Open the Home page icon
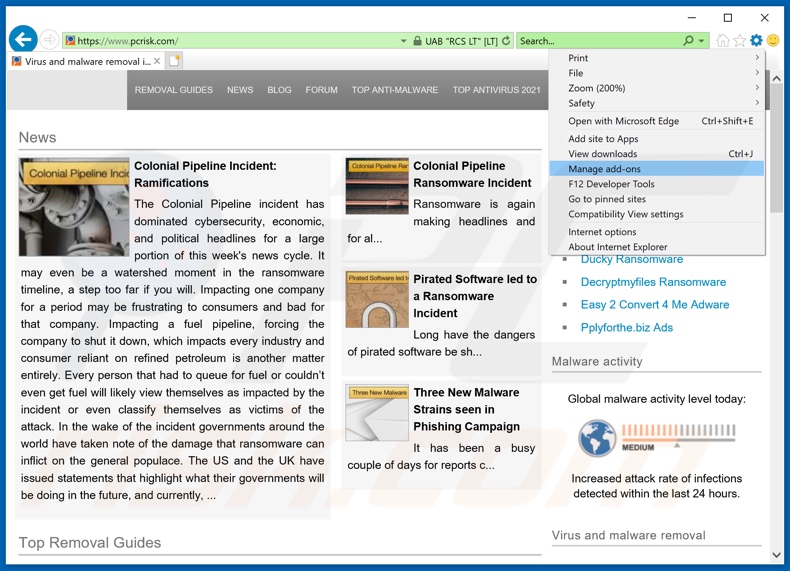 tap(722, 41)
